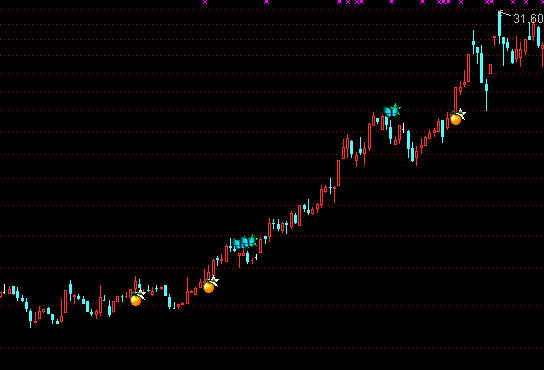Click the tall cyan candle under the 31.60 label
544x370 pixels.
point(500,27)
